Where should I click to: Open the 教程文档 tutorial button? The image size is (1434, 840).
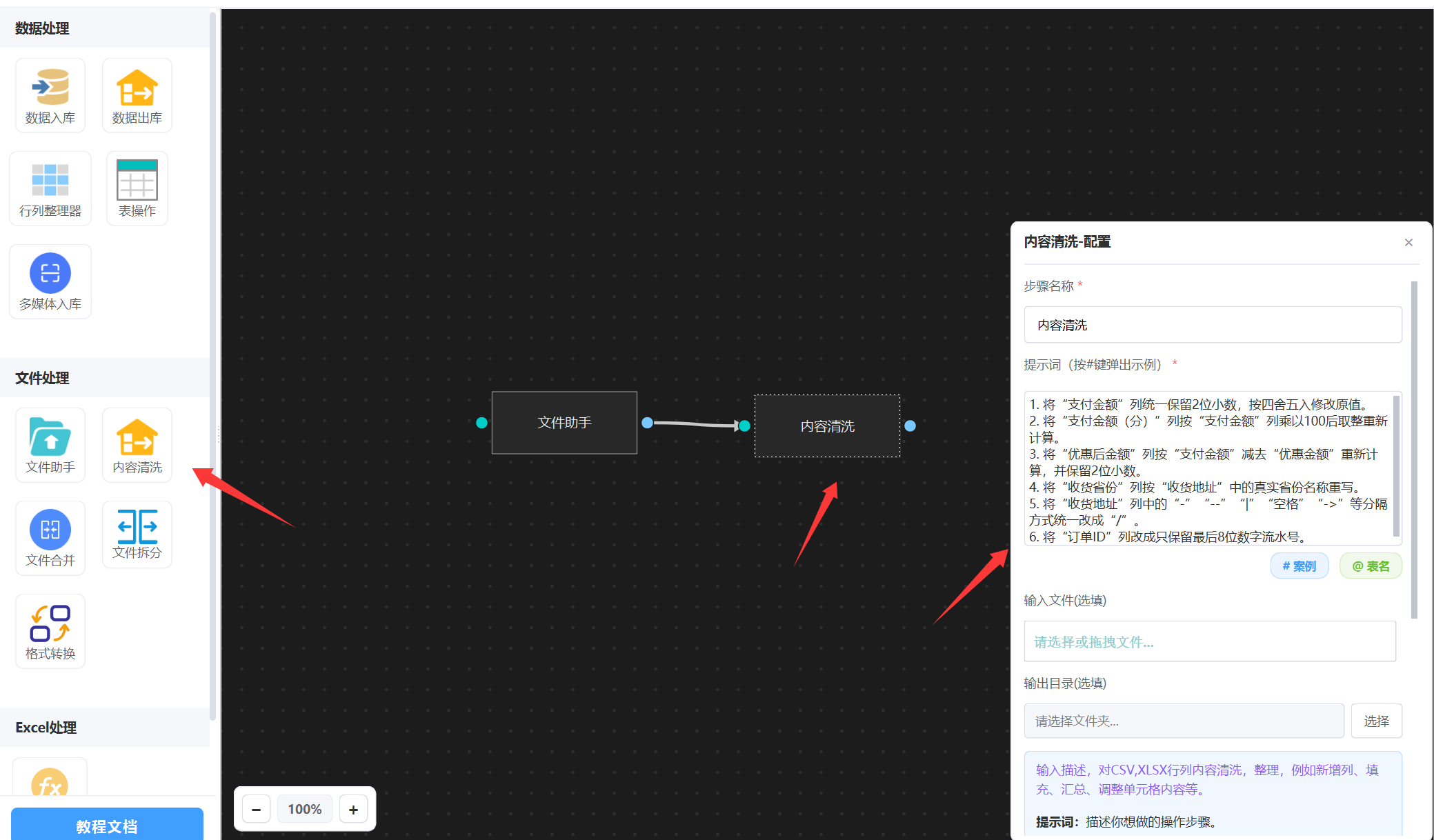(x=107, y=826)
